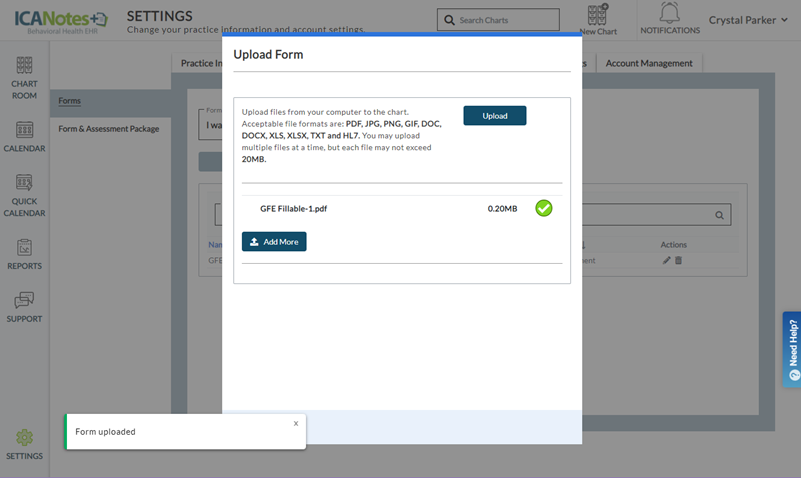Select Forms in the settings menu
Image resolution: width=801 pixels, height=478 pixels.
point(69,101)
